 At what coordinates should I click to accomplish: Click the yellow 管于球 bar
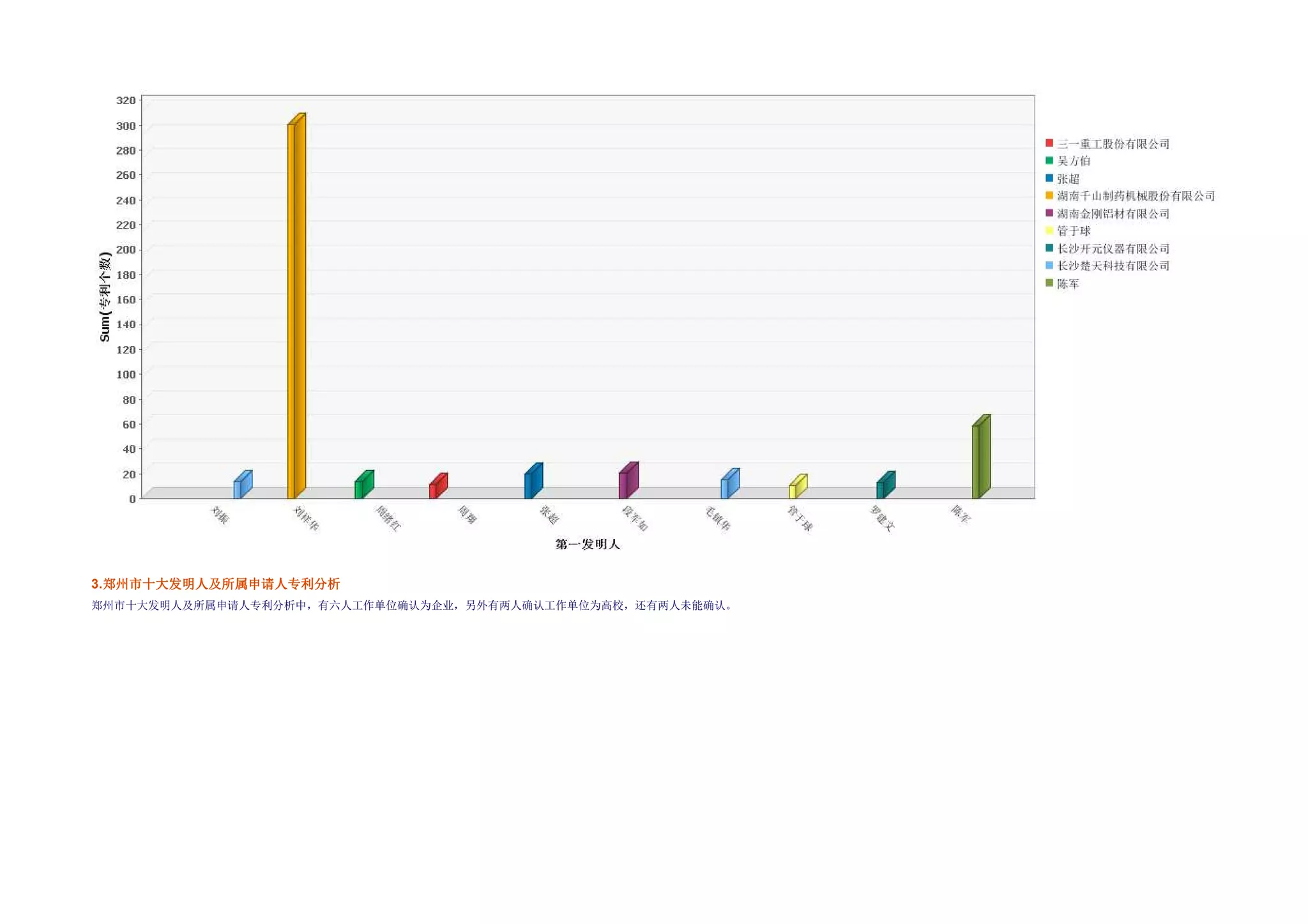(797, 487)
